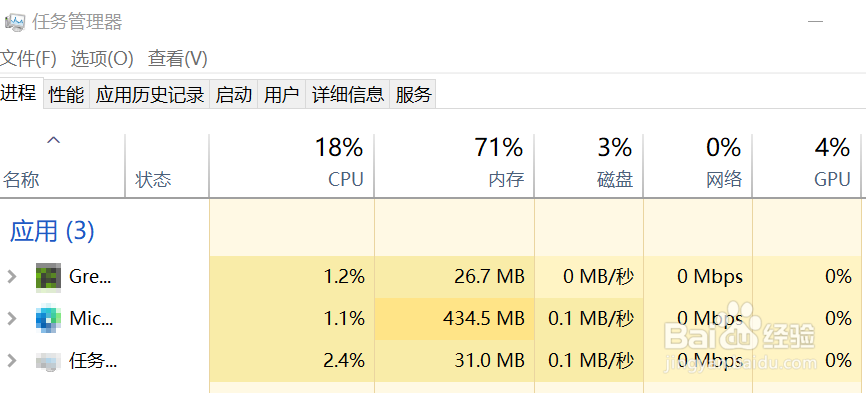This screenshot has width=866, height=393.
Task: Expand the Gre... process group
Action: 12,276
